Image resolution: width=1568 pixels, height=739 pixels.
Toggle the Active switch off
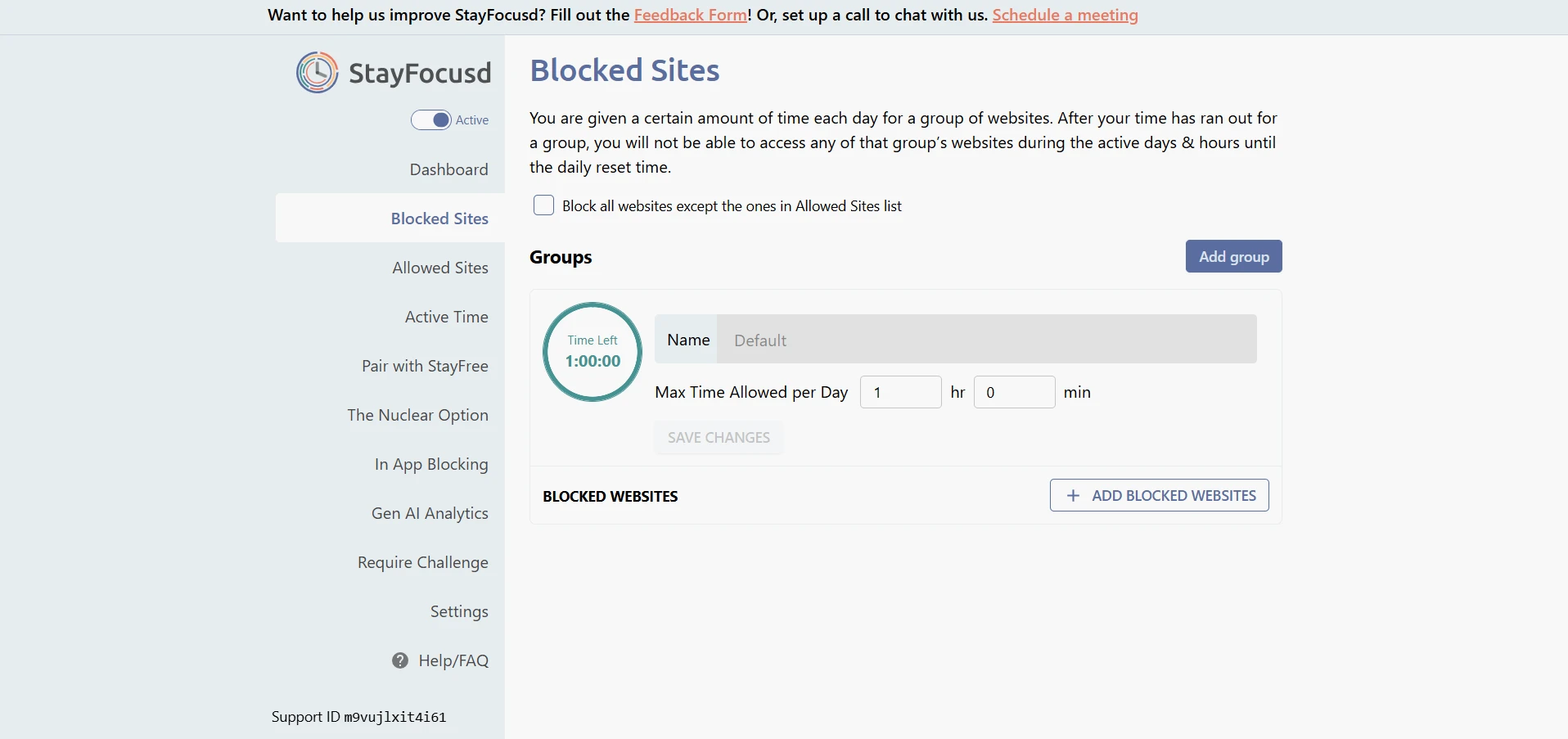[x=431, y=120]
